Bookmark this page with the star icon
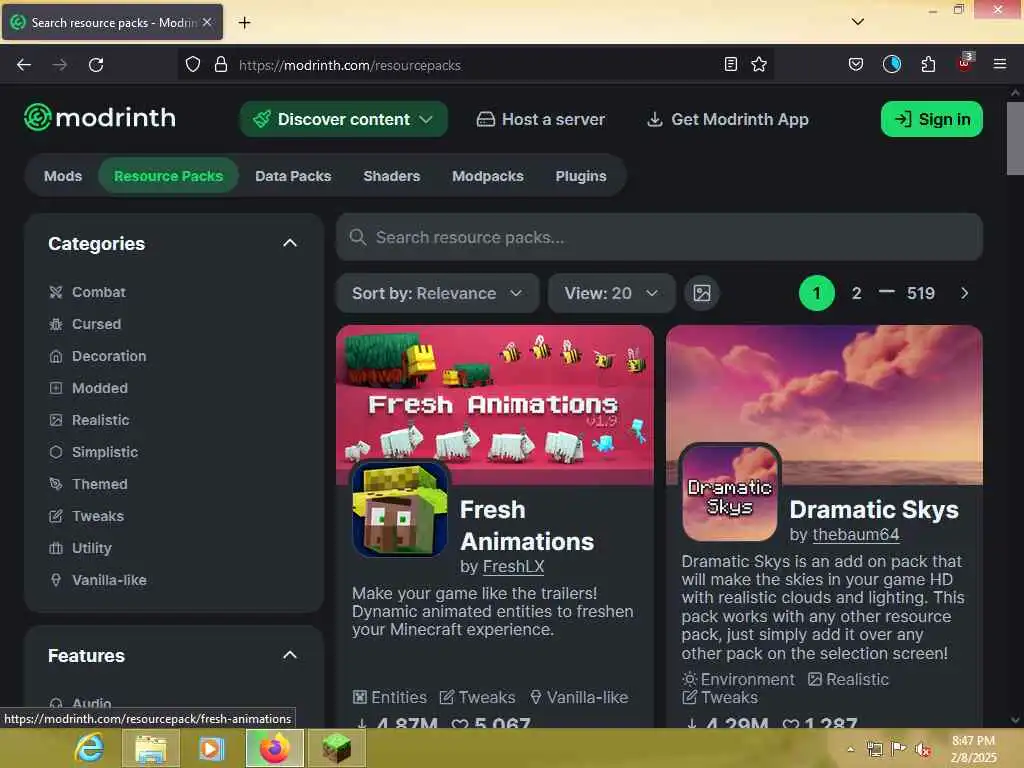Image resolution: width=1024 pixels, height=768 pixels. click(759, 64)
